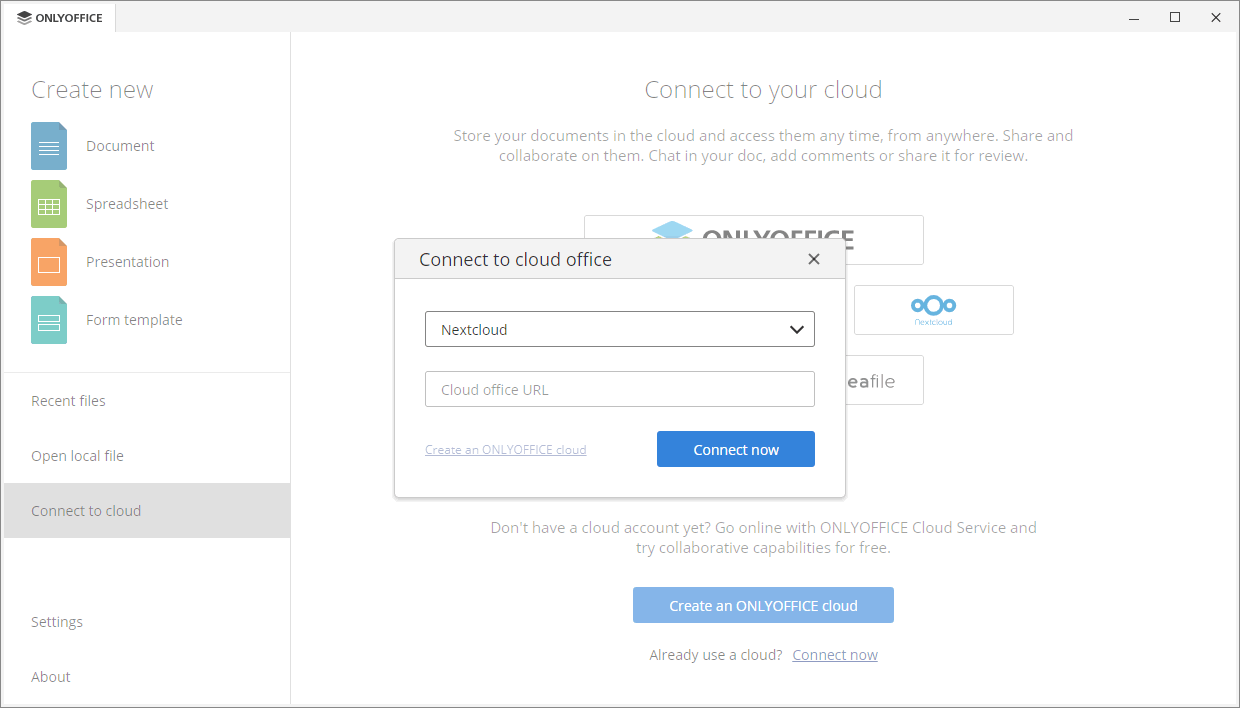
Task: Click the blue Connect now button
Action: (736, 449)
